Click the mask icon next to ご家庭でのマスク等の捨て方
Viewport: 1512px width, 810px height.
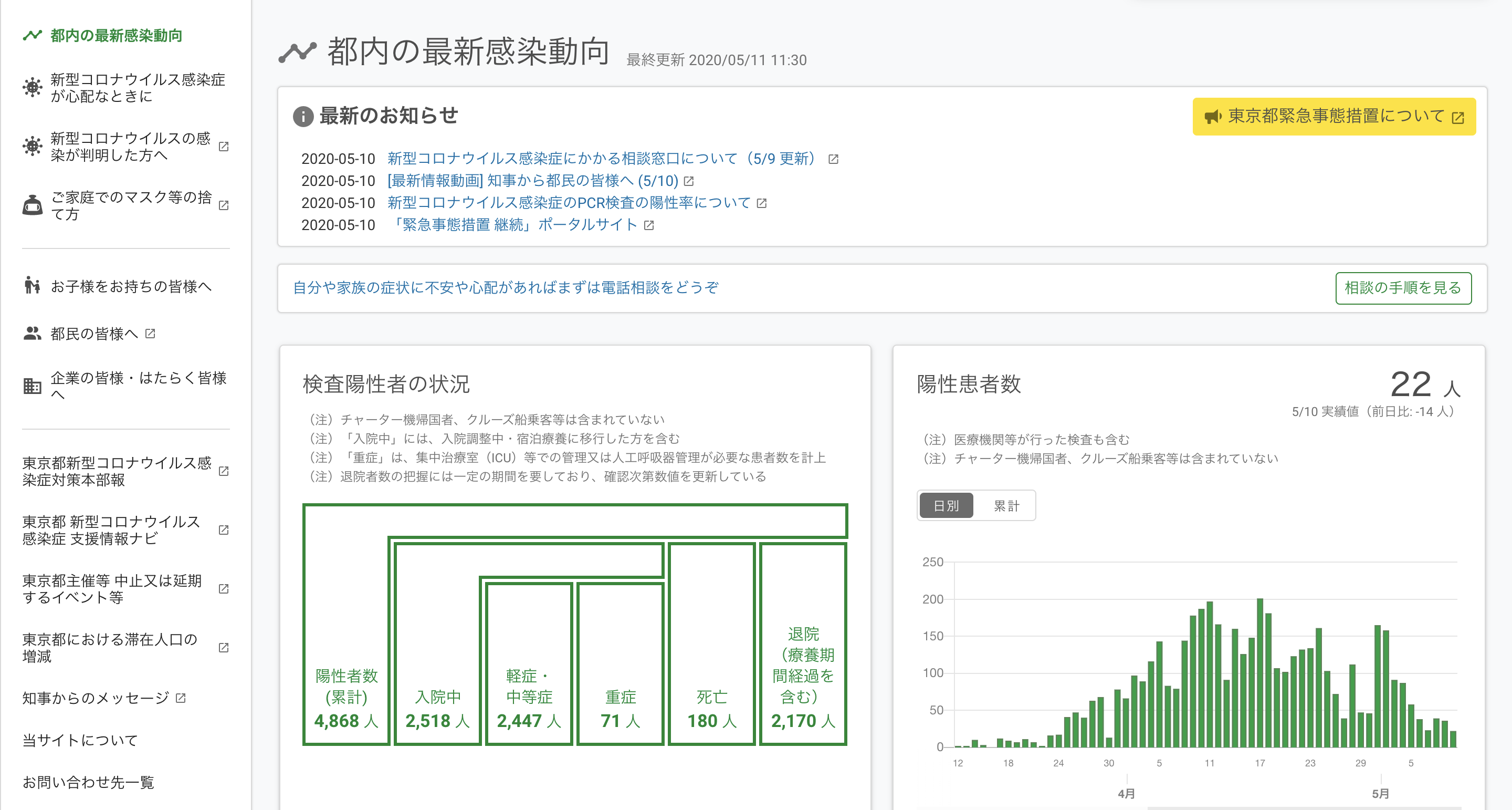coord(32,205)
